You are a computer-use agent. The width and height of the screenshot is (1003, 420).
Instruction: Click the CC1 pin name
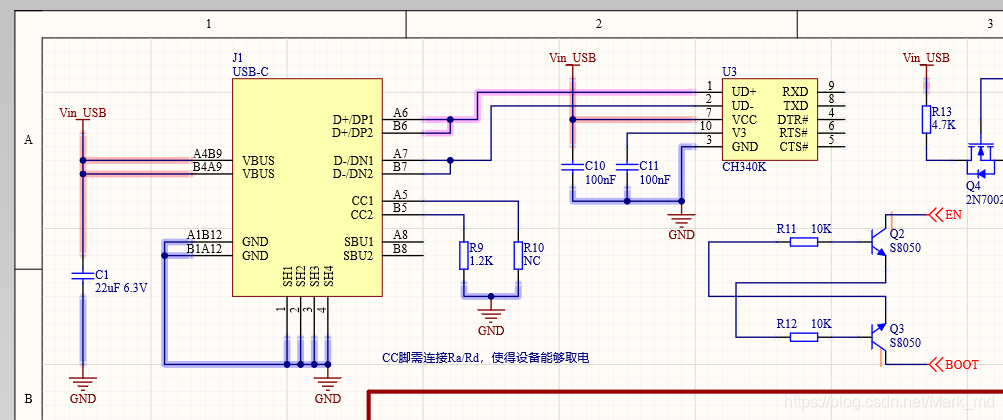click(362, 201)
